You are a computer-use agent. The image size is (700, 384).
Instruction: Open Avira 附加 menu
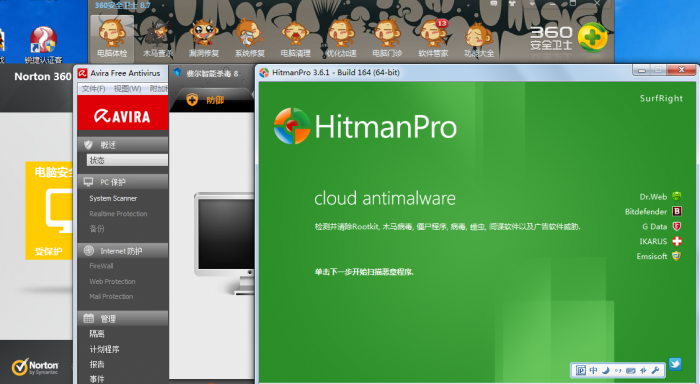tap(158, 89)
